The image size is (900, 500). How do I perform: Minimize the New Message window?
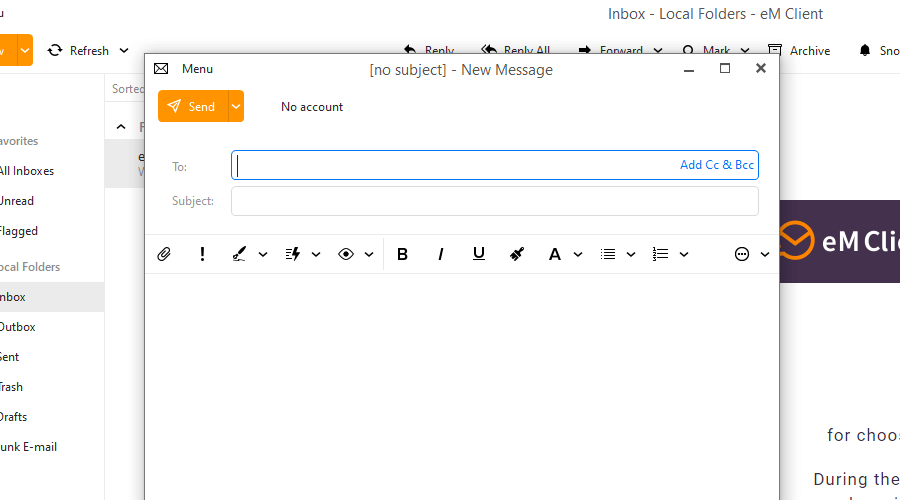pos(689,69)
